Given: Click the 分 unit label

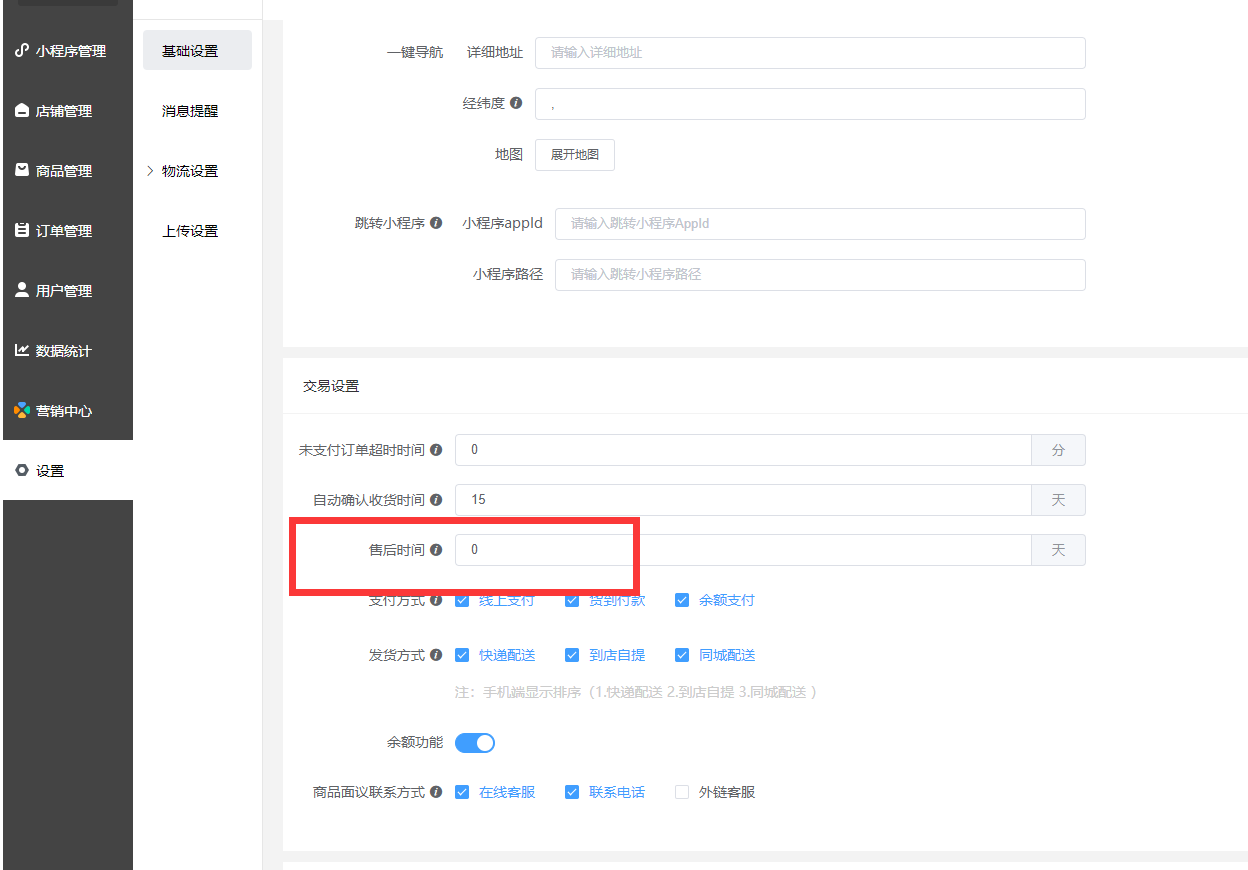Looking at the screenshot, I should click(1058, 450).
